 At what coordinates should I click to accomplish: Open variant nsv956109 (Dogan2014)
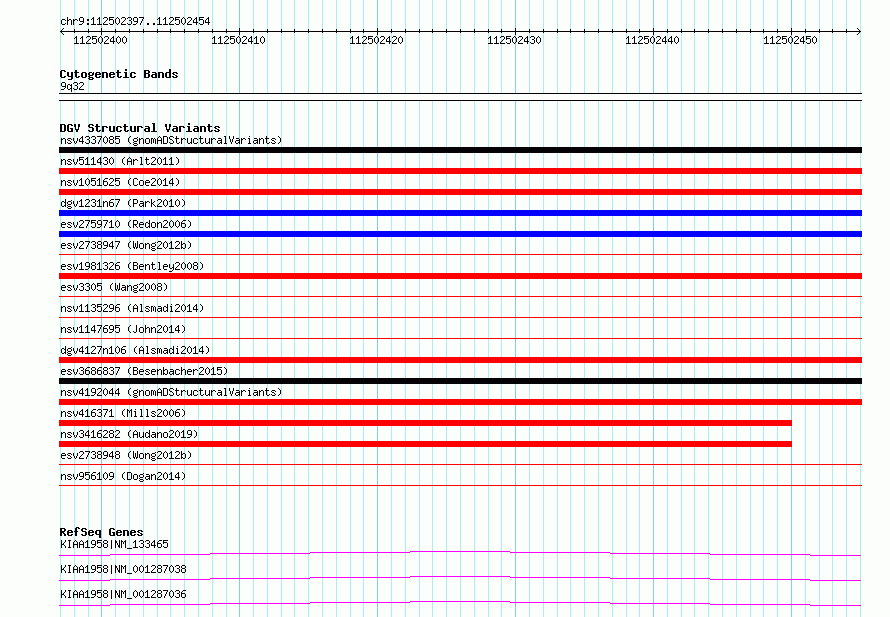123,476
